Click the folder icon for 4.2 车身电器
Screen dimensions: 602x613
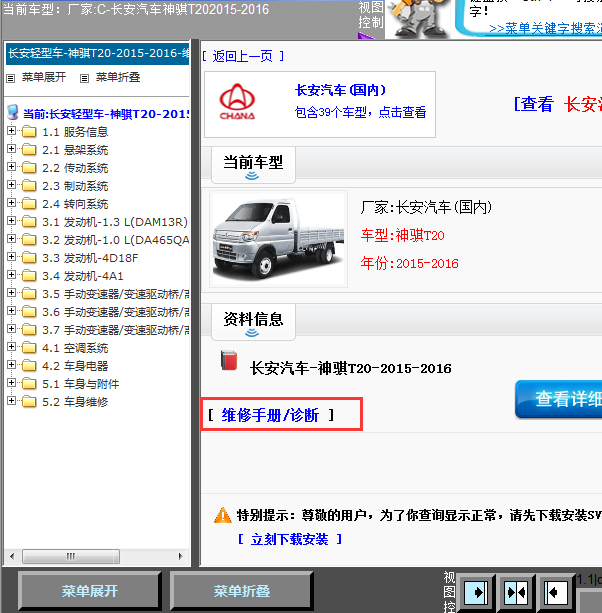point(29,365)
